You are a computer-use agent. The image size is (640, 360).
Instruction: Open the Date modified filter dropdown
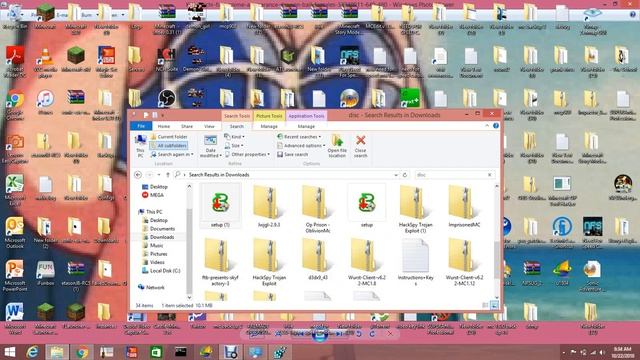(211, 147)
